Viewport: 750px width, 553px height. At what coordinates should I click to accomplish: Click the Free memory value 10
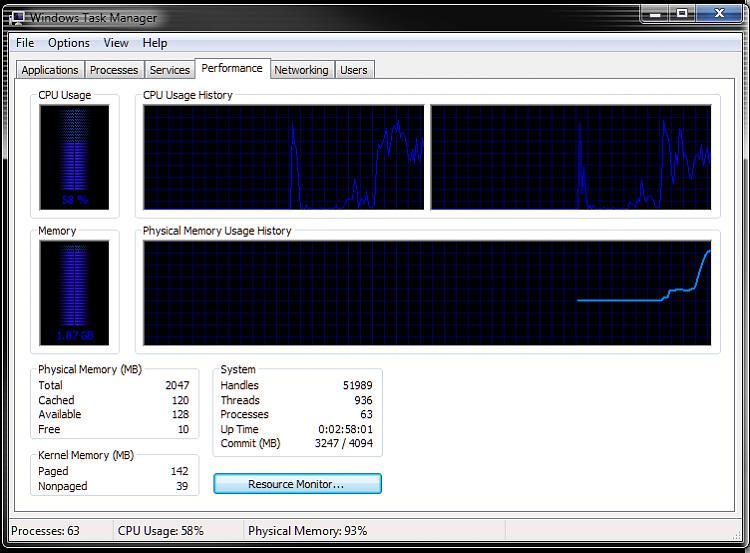(183, 429)
